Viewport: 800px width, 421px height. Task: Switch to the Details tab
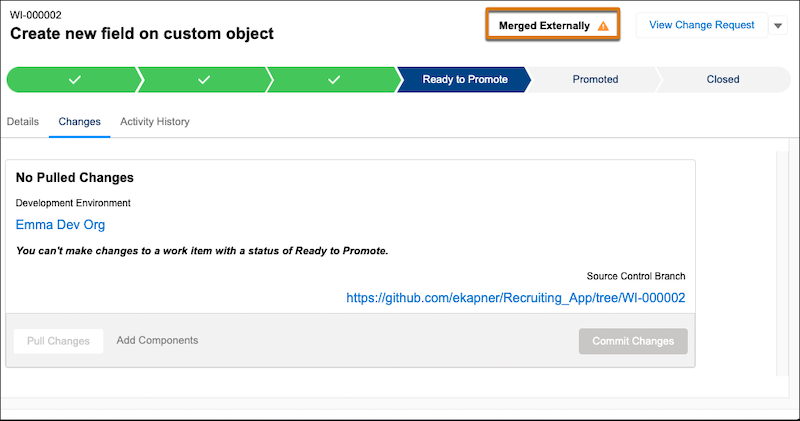point(23,121)
